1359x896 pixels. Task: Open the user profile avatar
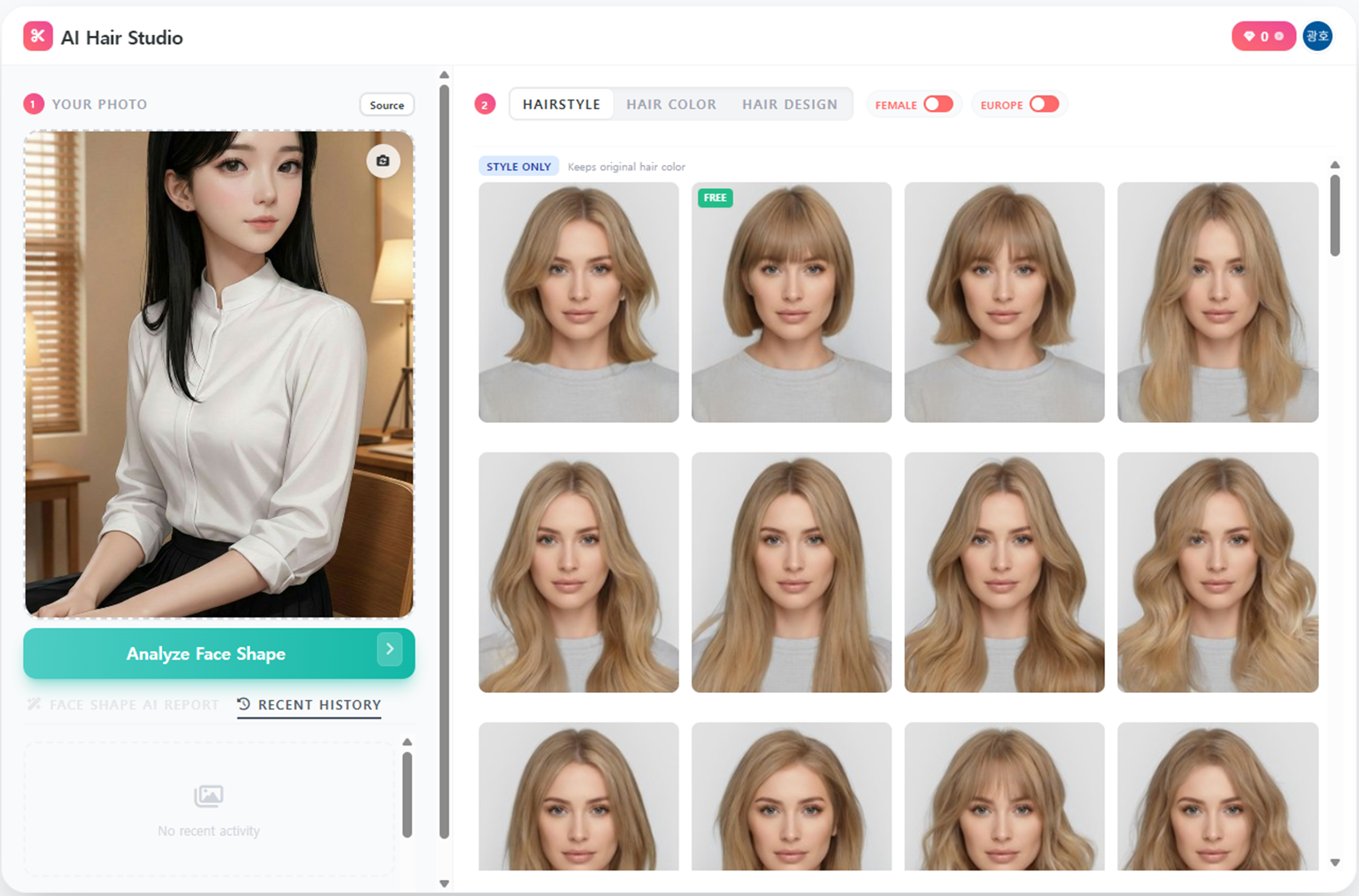tap(1318, 36)
